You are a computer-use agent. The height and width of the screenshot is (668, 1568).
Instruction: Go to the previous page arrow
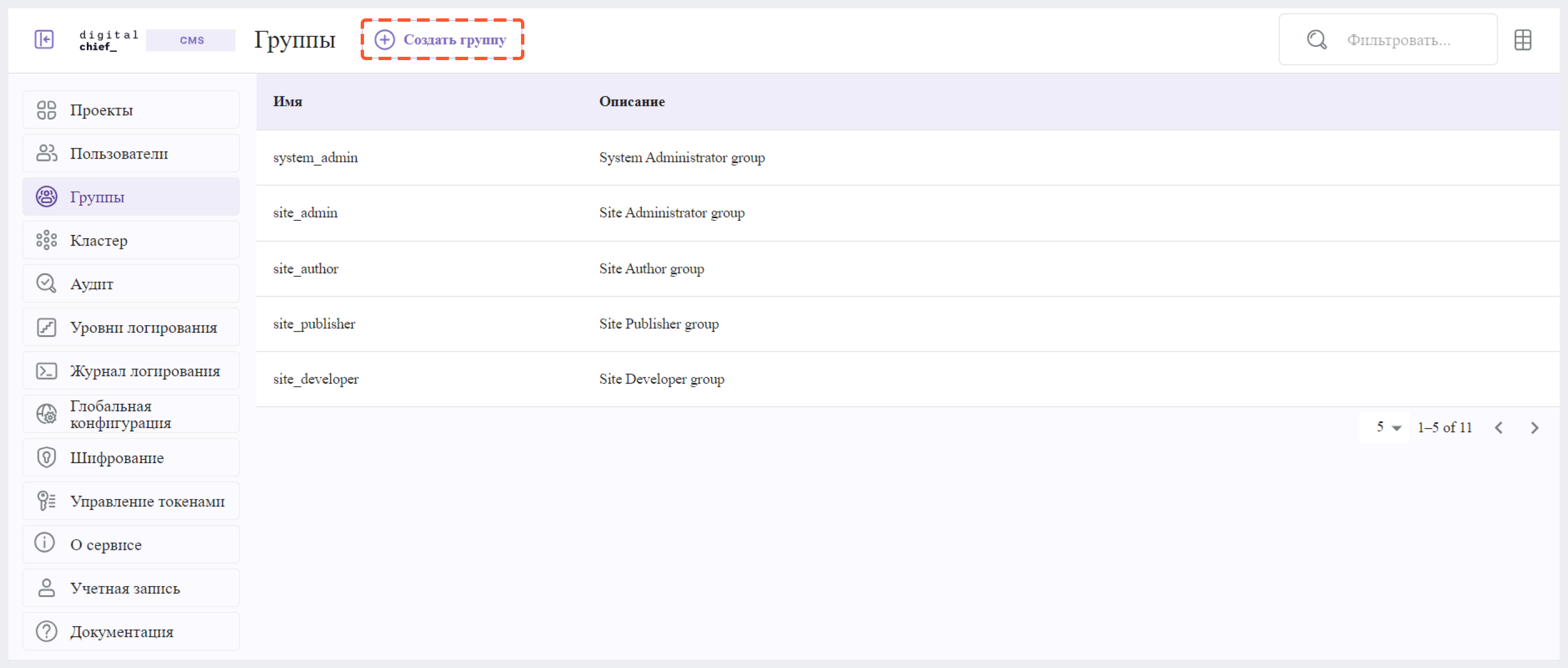point(1498,428)
